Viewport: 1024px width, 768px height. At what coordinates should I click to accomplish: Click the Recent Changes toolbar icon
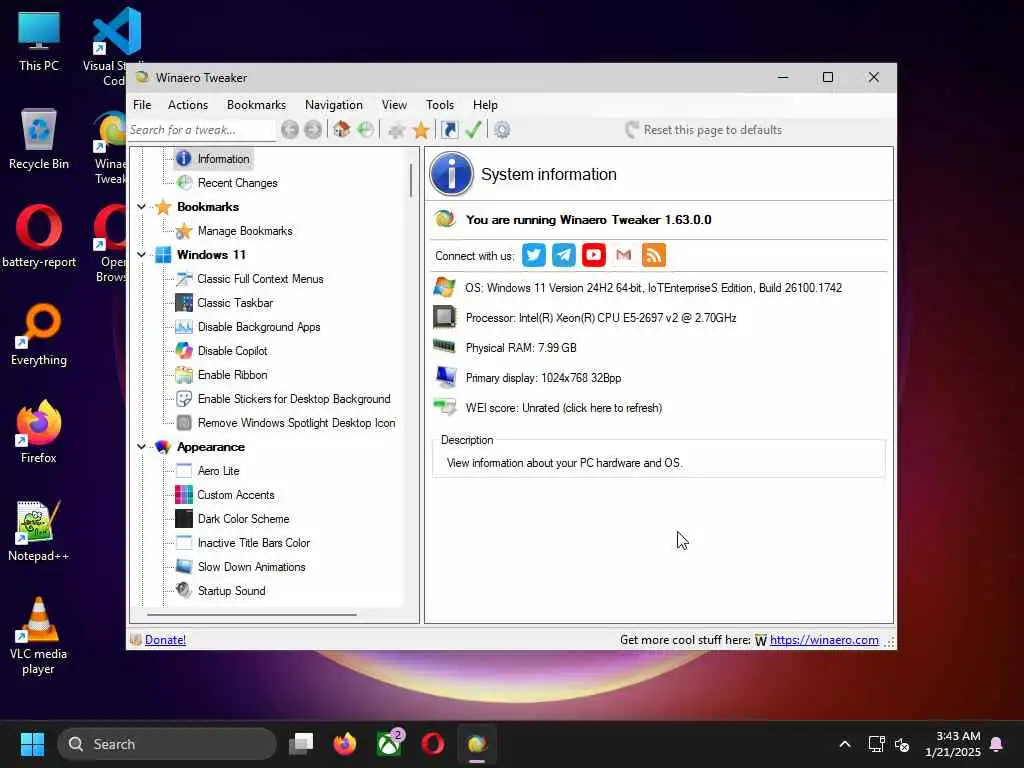pos(366,129)
